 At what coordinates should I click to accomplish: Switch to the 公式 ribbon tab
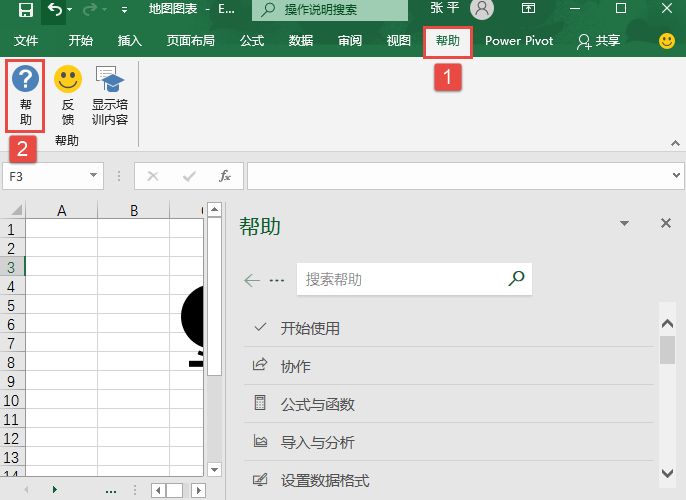(252, 41)
